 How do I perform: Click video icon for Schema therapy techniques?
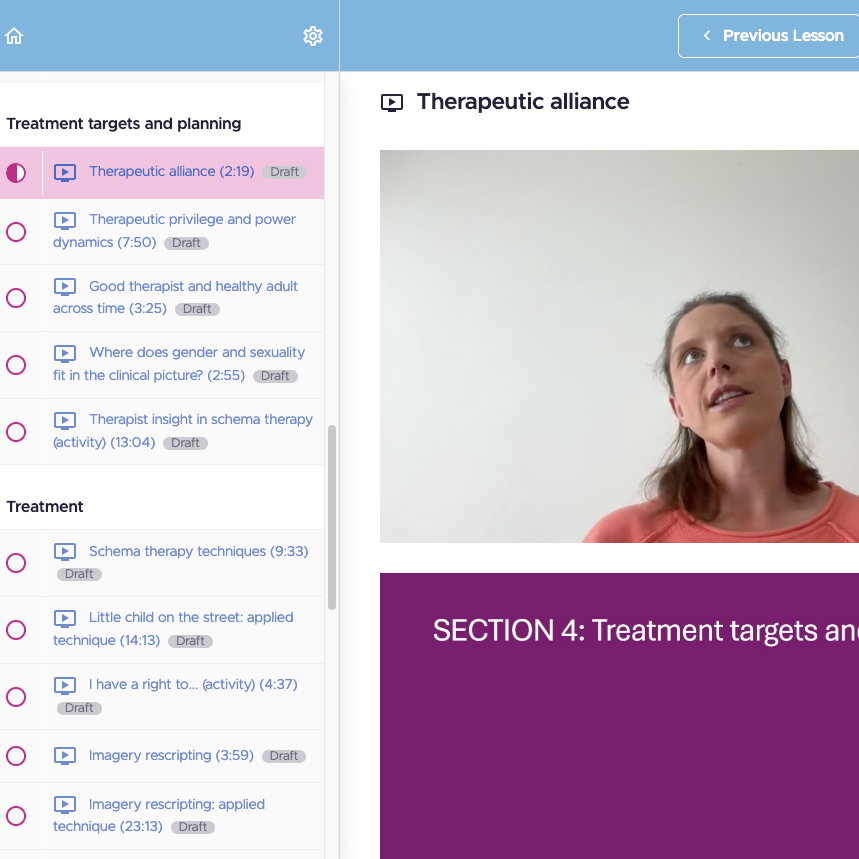tap(65, 552)
